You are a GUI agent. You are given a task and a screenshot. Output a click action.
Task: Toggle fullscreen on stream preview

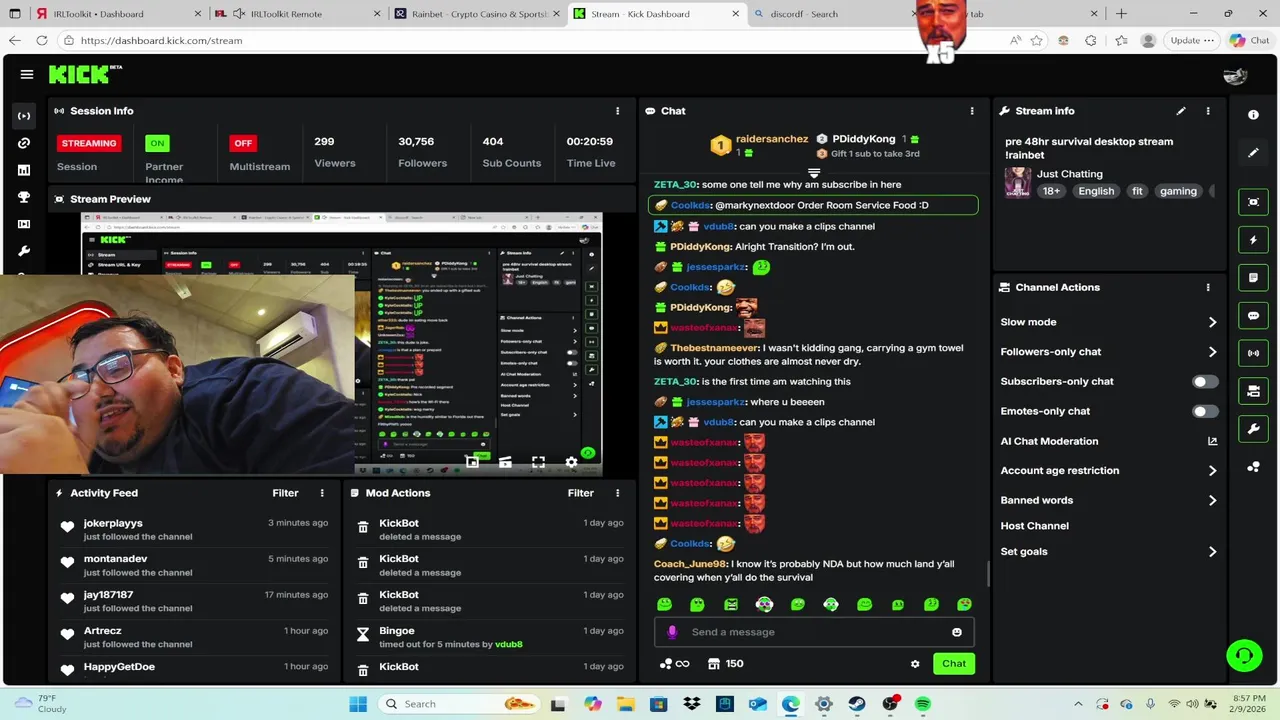tap(538, 462)
